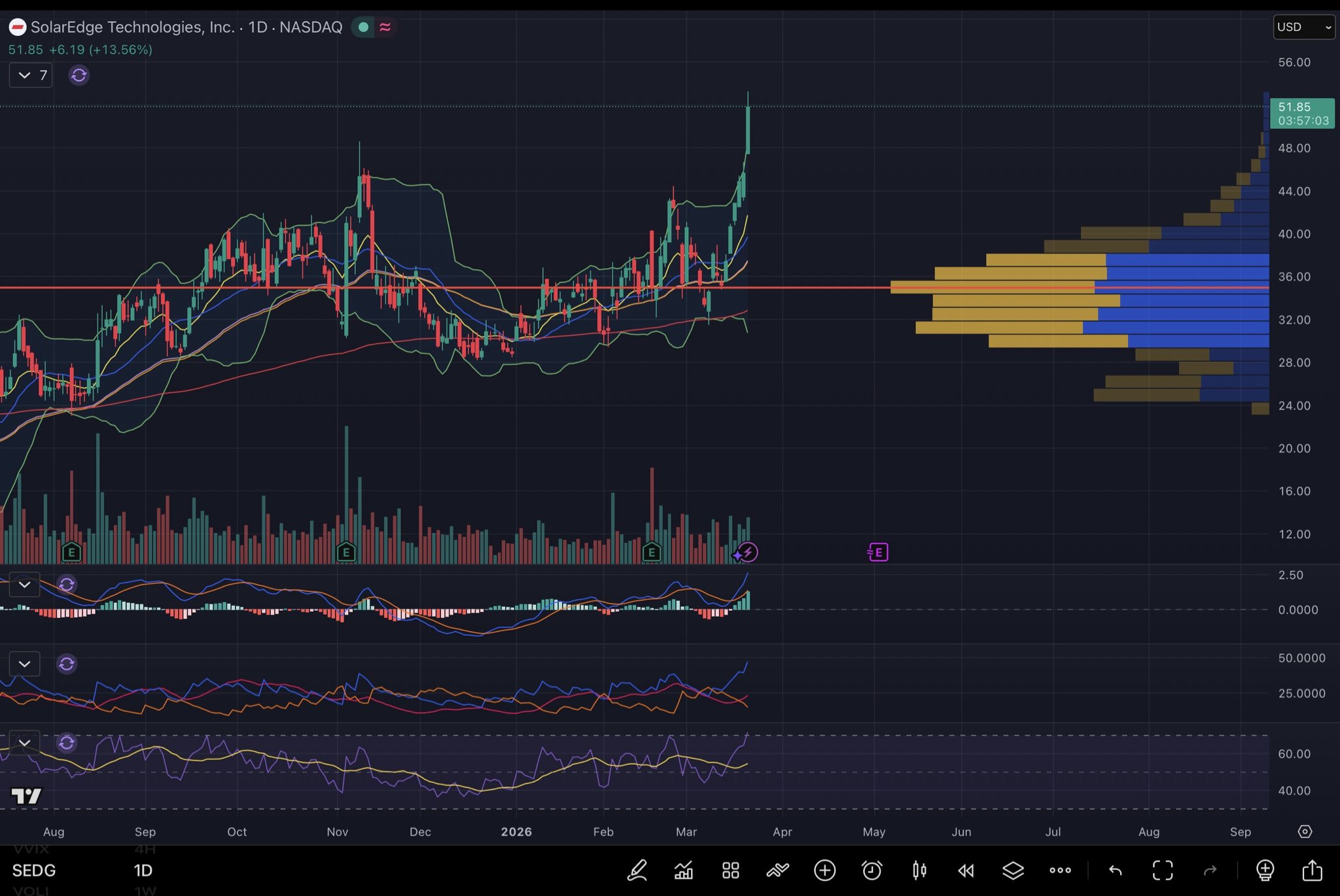Expand the MACD pane legend chevron

25,584
